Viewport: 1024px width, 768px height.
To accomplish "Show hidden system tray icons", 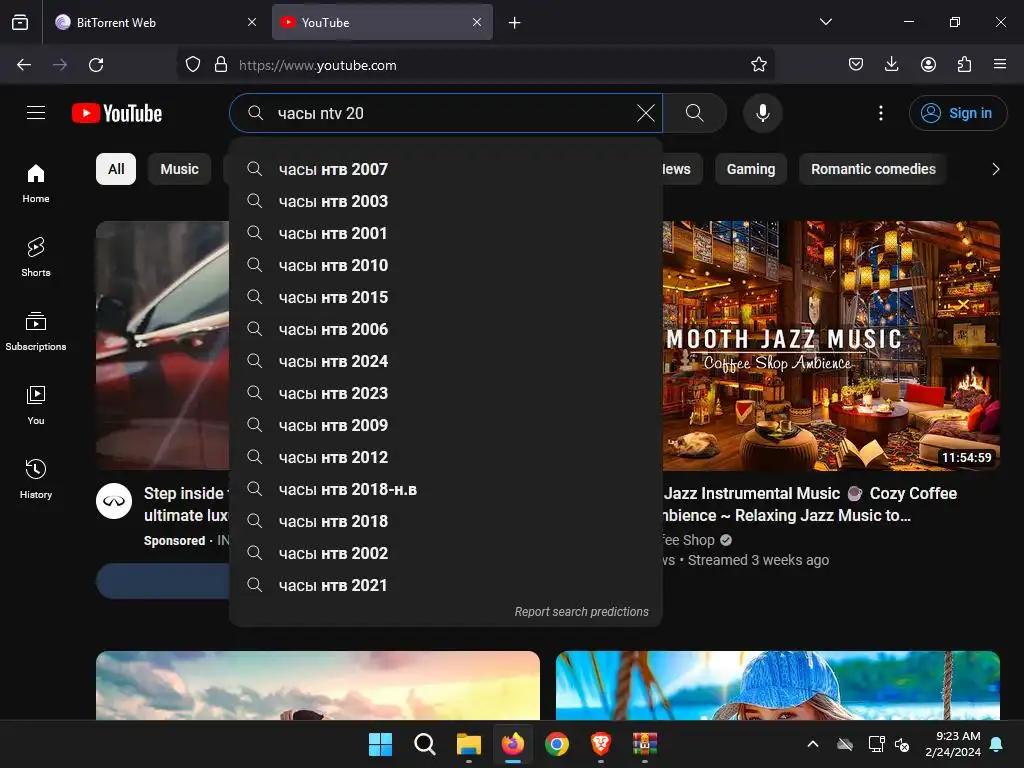I will point(813,744).
